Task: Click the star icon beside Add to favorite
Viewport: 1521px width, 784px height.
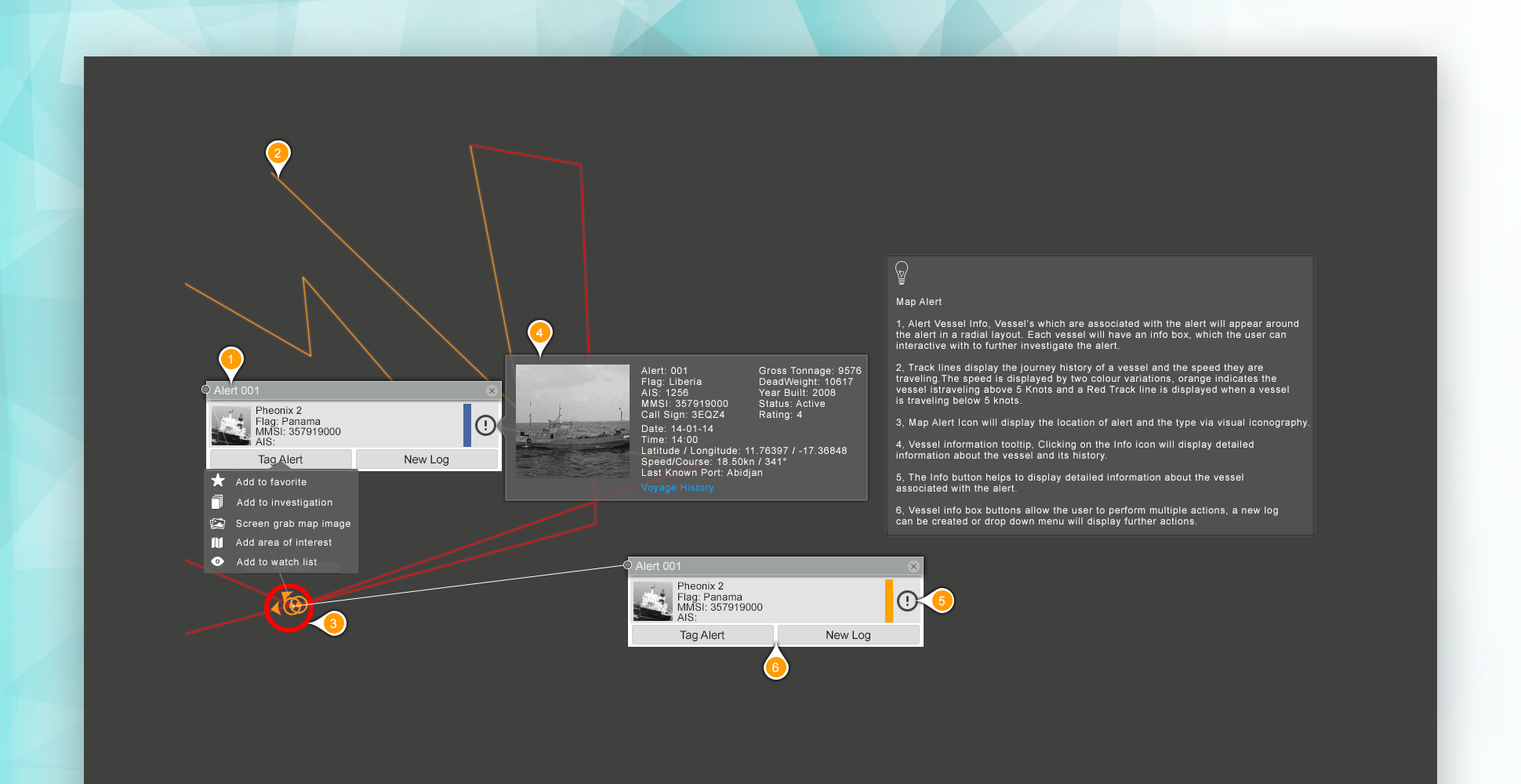Action: [x=218, y=481]
